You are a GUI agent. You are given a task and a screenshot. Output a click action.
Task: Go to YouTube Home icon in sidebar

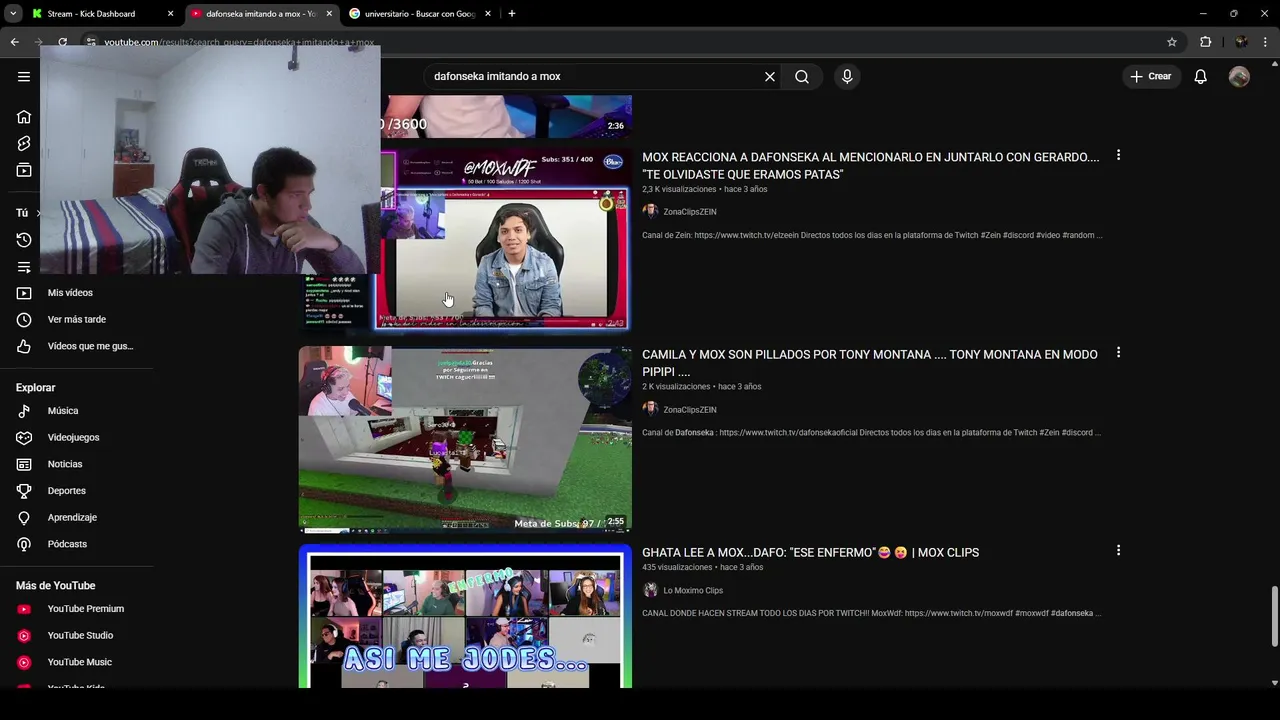tap(24, 117)
